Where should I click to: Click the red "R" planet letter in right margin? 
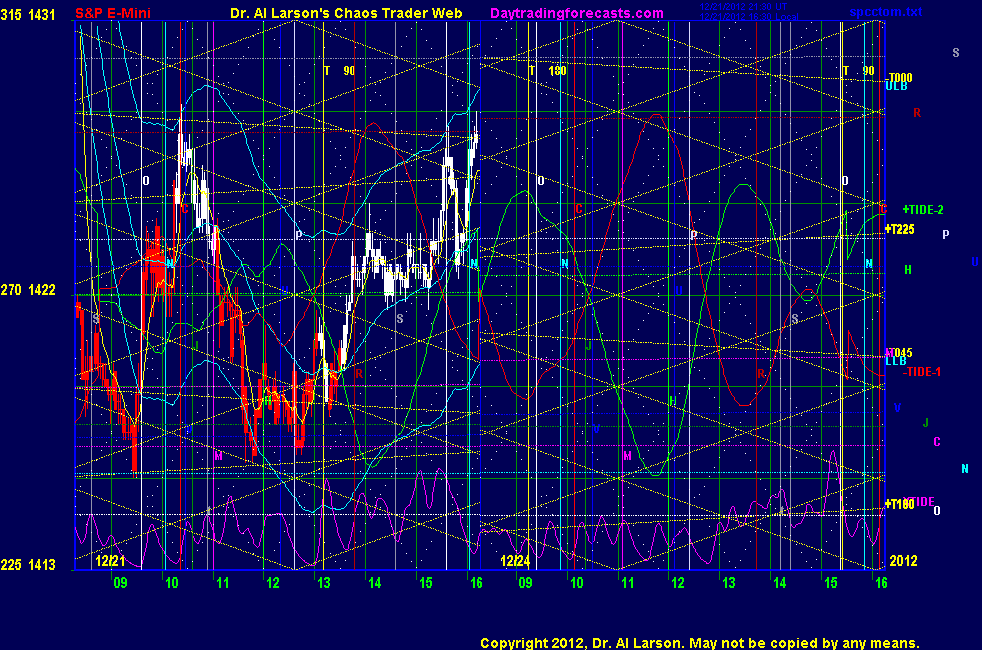click(917, 113)
